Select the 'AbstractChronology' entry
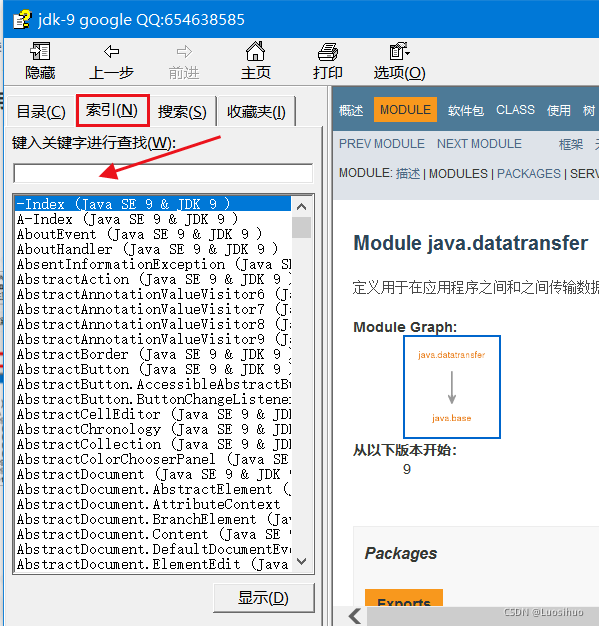The image size is (599, 626). 153,429
